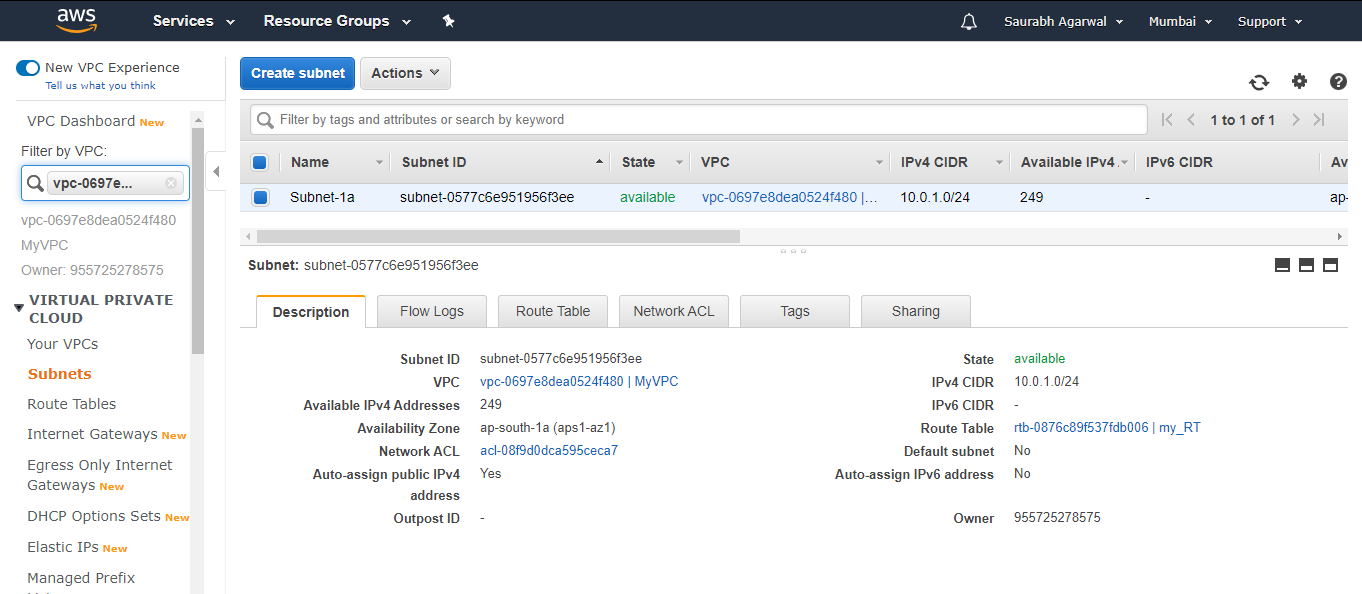Open the Saurabh Agarwal account menu
Viewport: 1362px width, 594px height.
click(x=1062, y=20)
